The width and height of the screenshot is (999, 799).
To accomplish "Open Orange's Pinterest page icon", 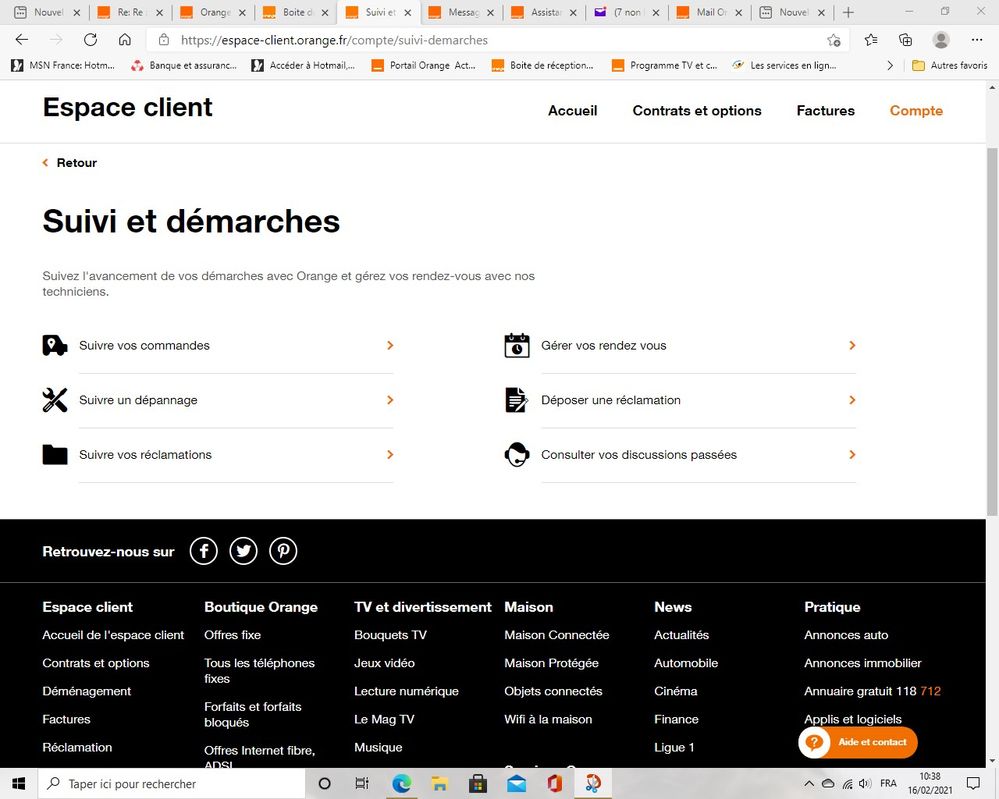I will click(x=283, y=551).
